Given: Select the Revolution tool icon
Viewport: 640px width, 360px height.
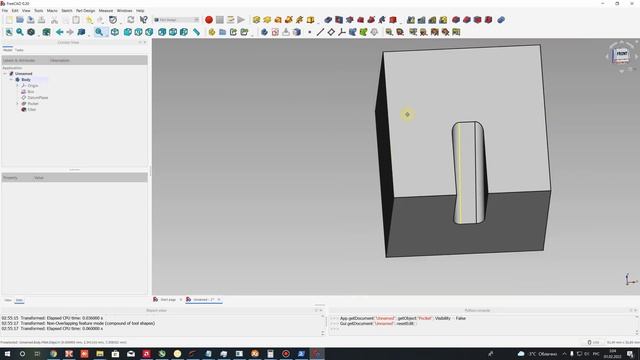Looking at the screenshot, I should coord(267,20).
